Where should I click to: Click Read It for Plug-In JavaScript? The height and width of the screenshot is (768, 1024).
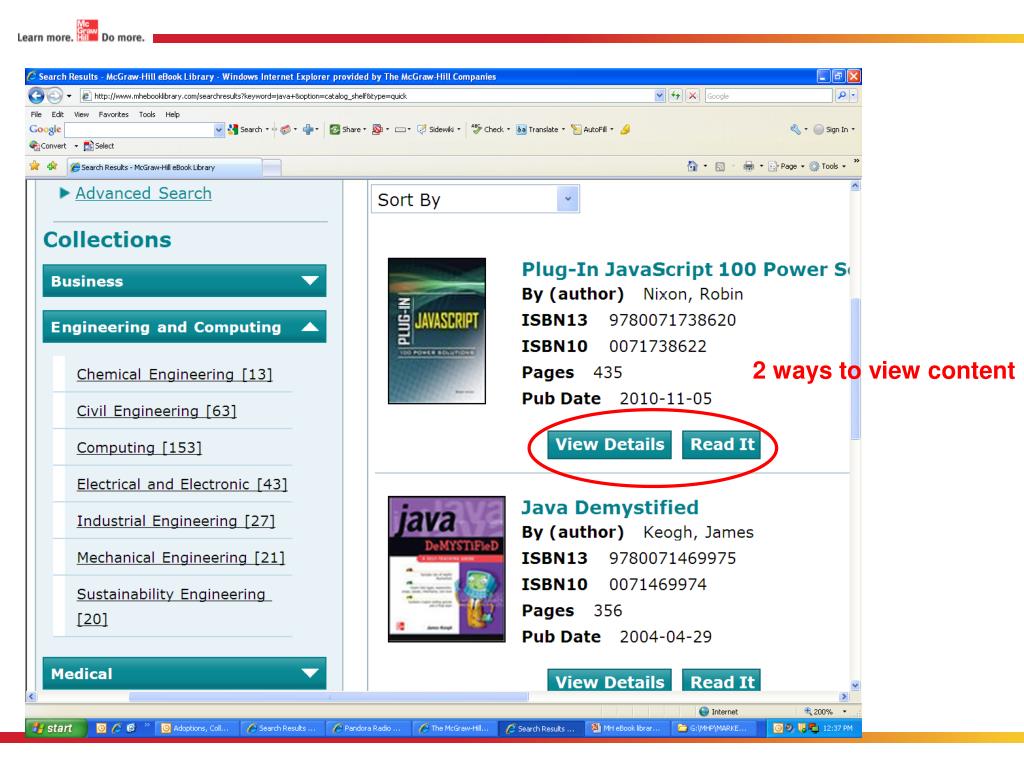(x=722, y=445)
